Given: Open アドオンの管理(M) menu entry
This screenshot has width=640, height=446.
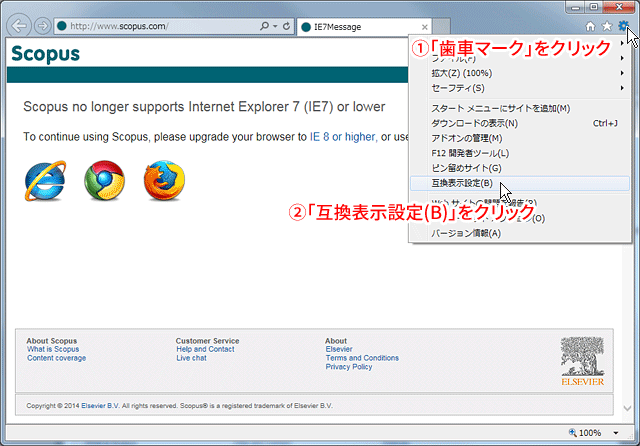Looking at the screenshot, I should click(520, 138).
